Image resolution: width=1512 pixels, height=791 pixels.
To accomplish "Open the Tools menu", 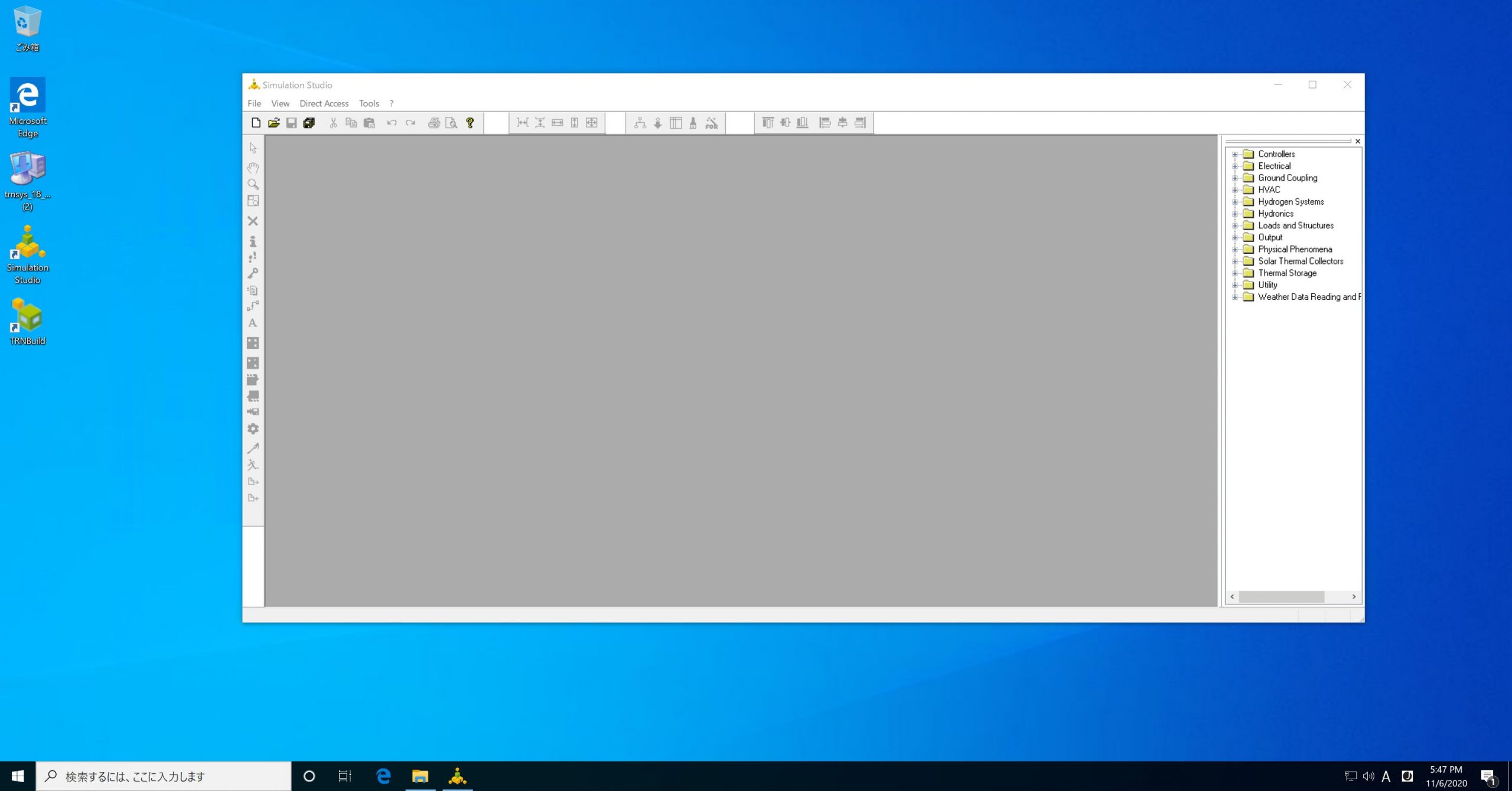I will click(x=369, y=103).
